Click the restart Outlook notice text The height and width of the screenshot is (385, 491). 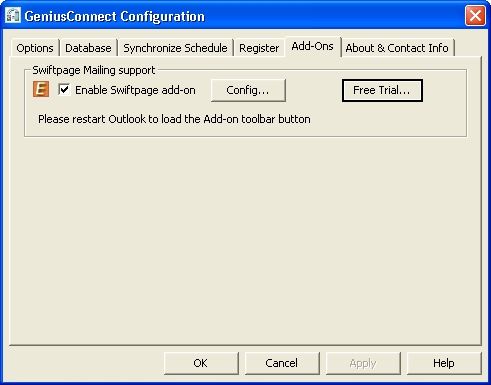(x=174, y=119)
